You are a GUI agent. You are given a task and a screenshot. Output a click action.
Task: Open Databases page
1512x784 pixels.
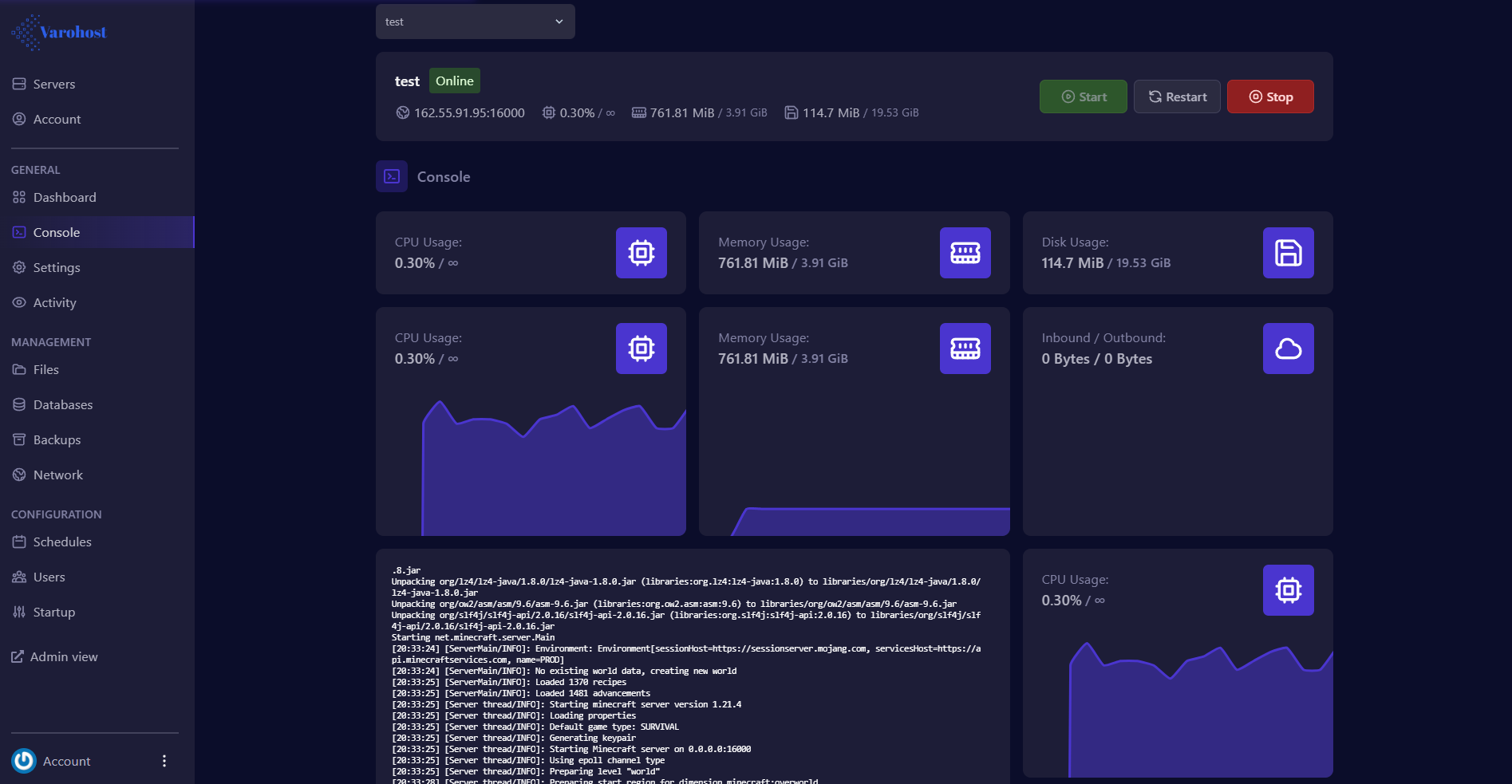coord(63,404)
